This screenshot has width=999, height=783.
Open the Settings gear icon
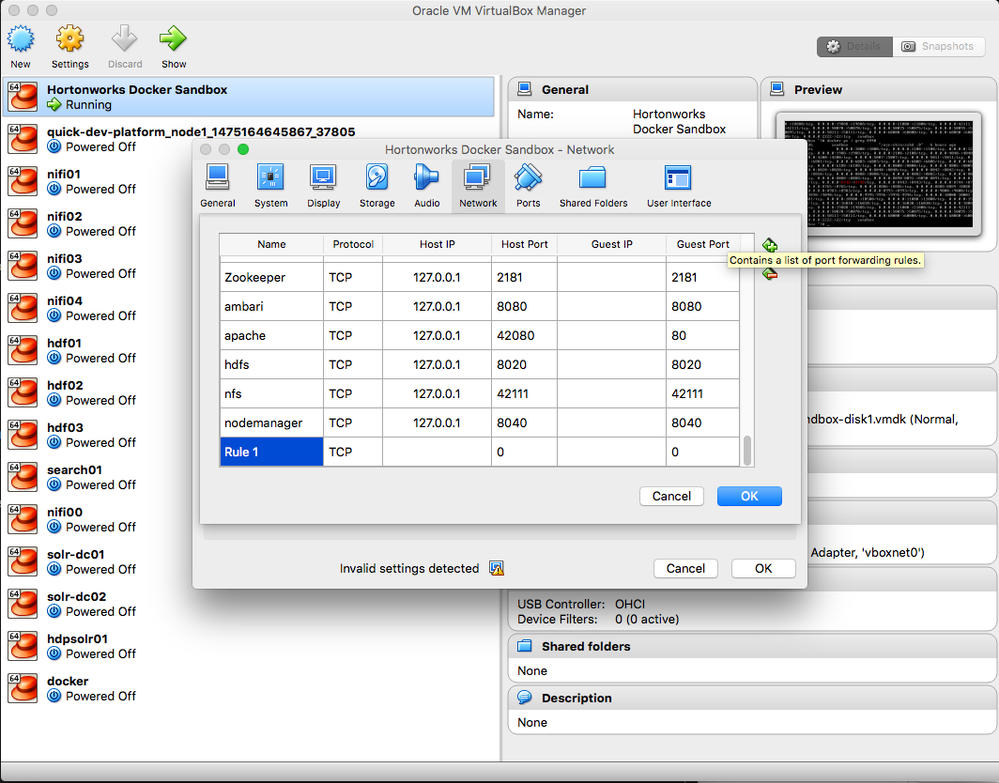coord(69,40)
